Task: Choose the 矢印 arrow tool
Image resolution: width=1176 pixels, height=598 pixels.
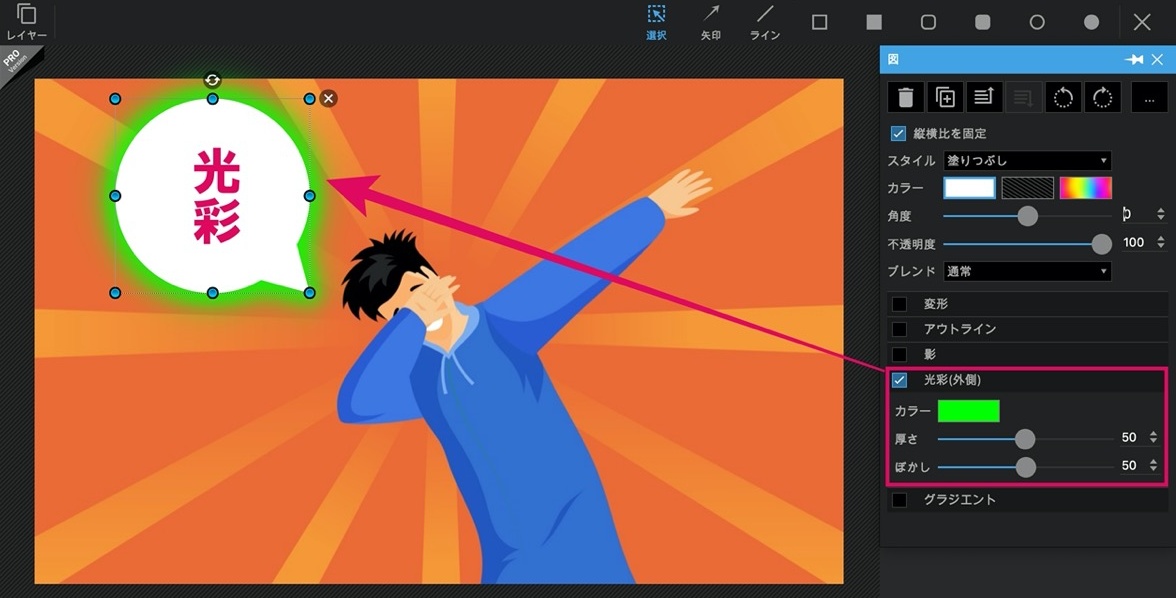Action: click(x=710, y=22)
